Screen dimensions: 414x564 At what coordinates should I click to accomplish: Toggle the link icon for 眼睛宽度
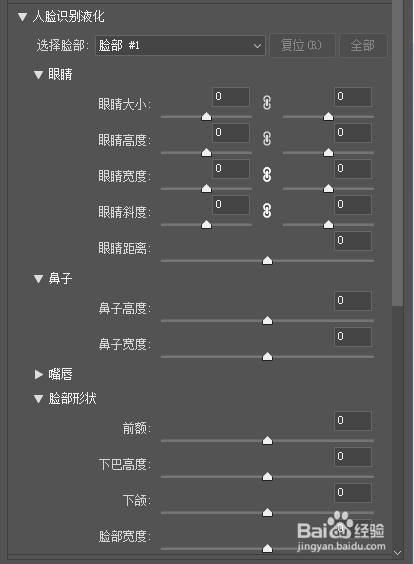coord(267,175)
